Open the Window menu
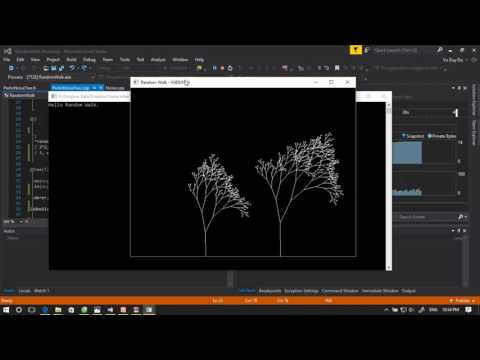 (180, 60)
